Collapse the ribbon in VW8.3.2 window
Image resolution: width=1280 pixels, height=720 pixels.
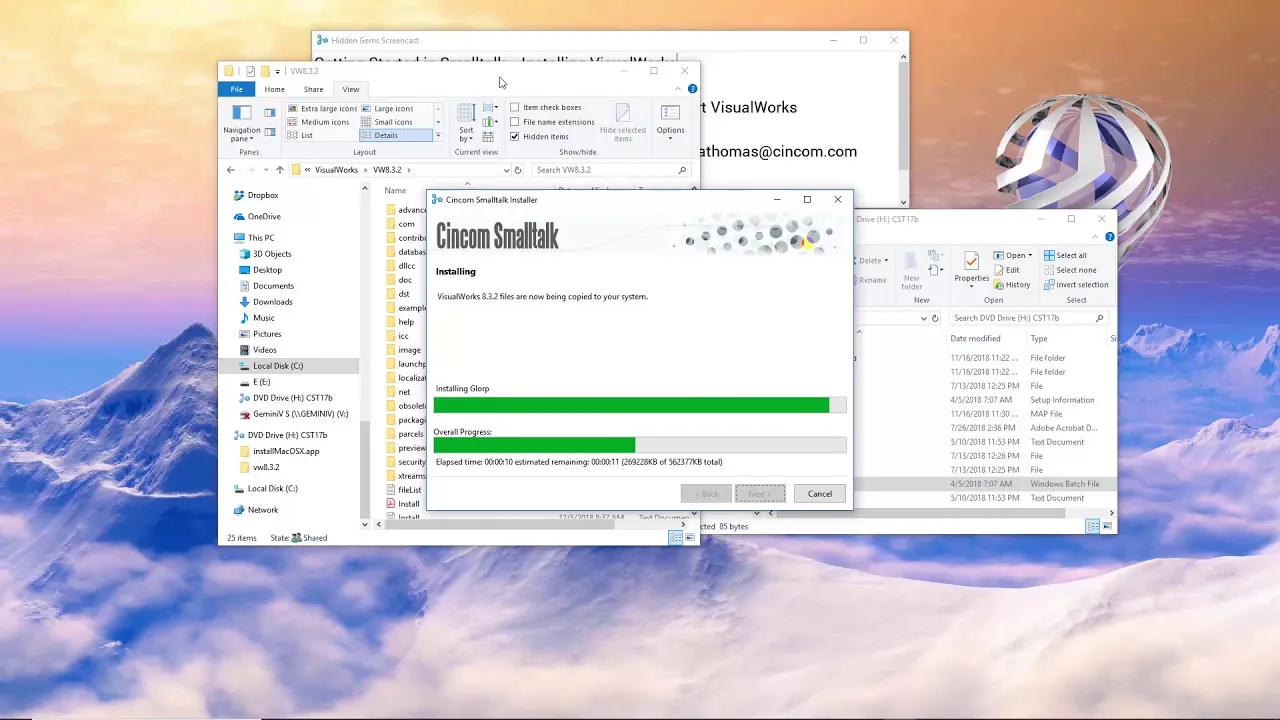pyautogui.click(x=679, y=89)
